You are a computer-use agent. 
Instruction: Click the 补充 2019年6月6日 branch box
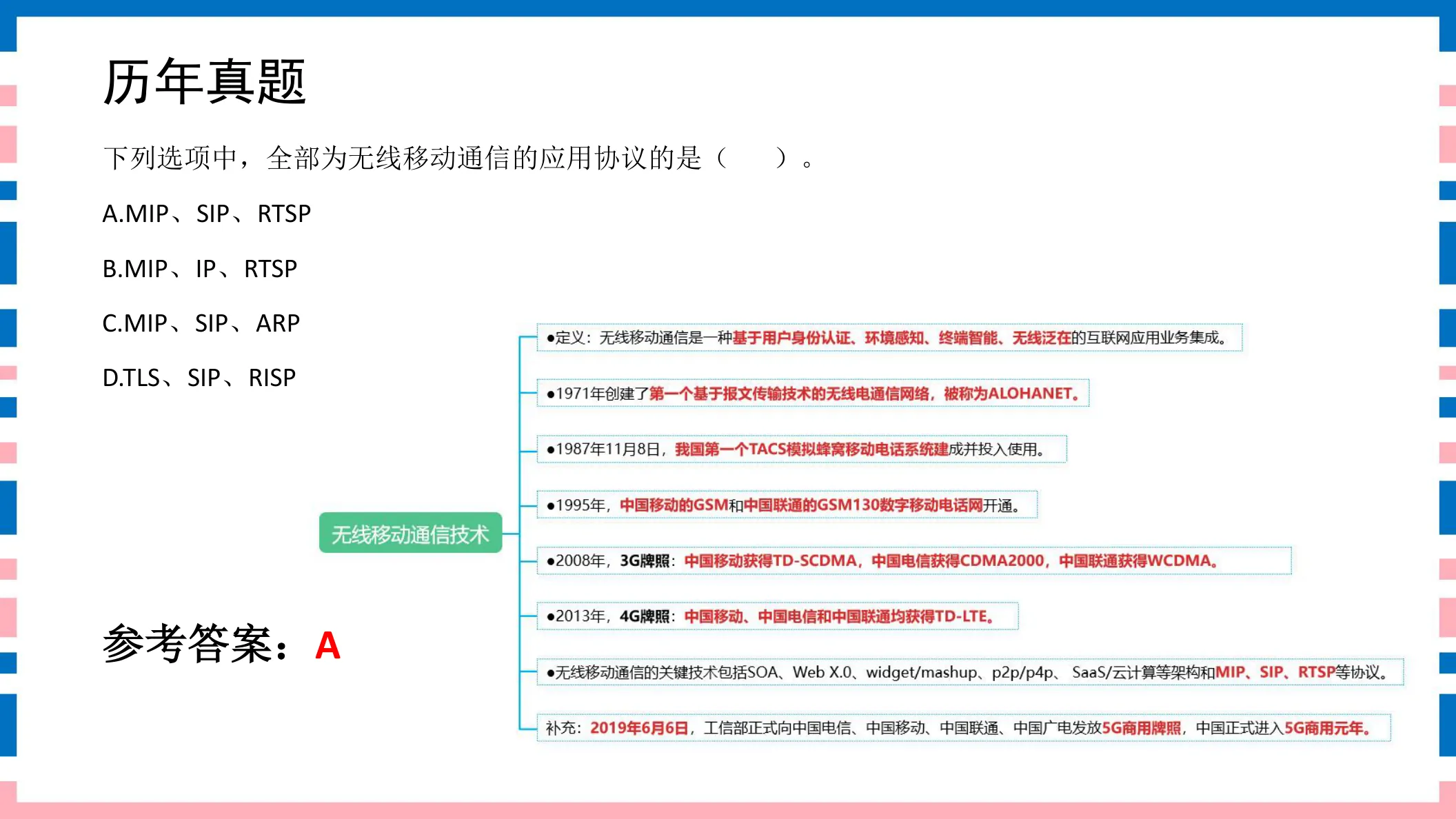(964, 727)
